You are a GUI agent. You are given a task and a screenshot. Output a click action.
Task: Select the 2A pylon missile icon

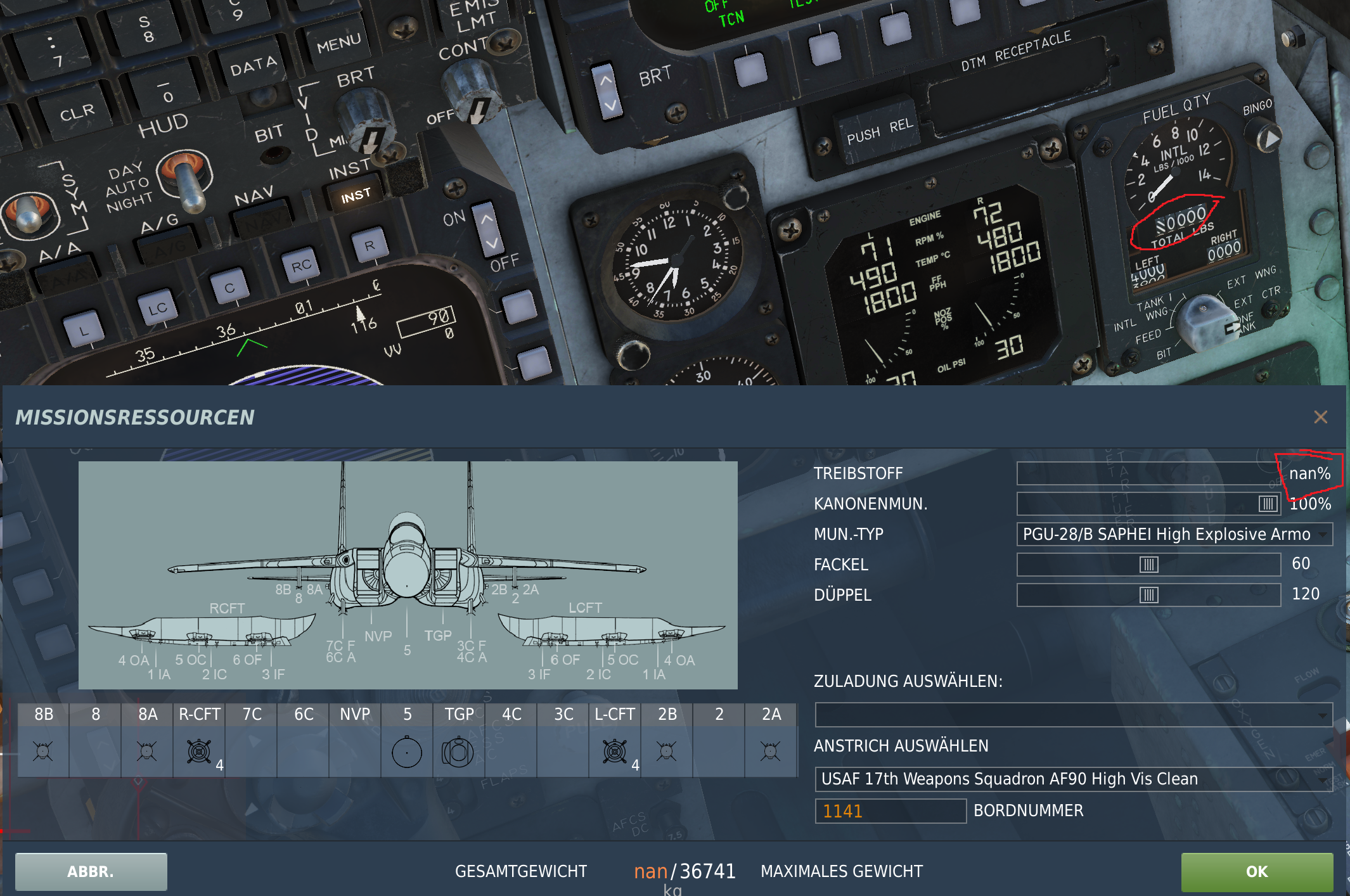tap(771, 752)
